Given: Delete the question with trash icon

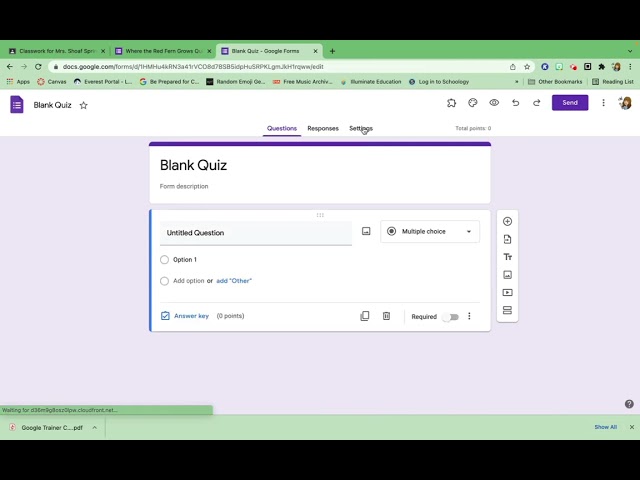Looking at the screenshot, I should [386, 316].
